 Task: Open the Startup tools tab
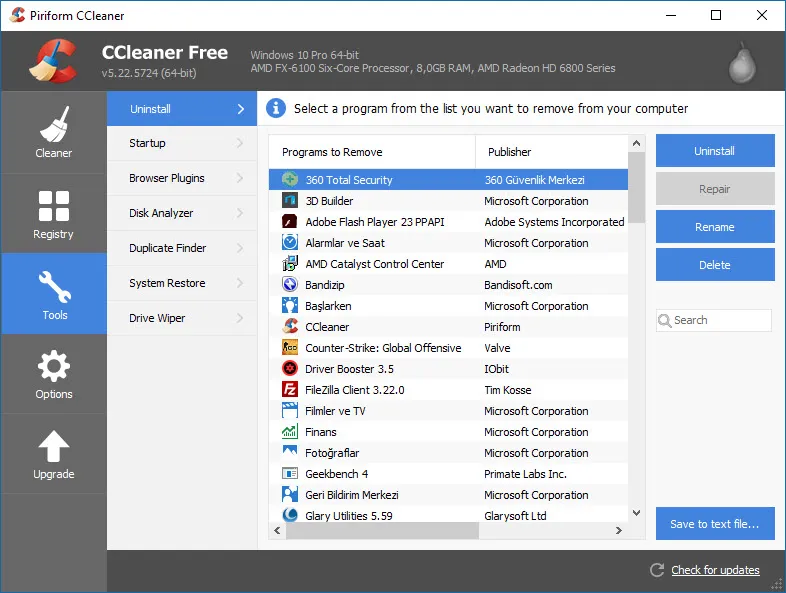coord(182,143)
